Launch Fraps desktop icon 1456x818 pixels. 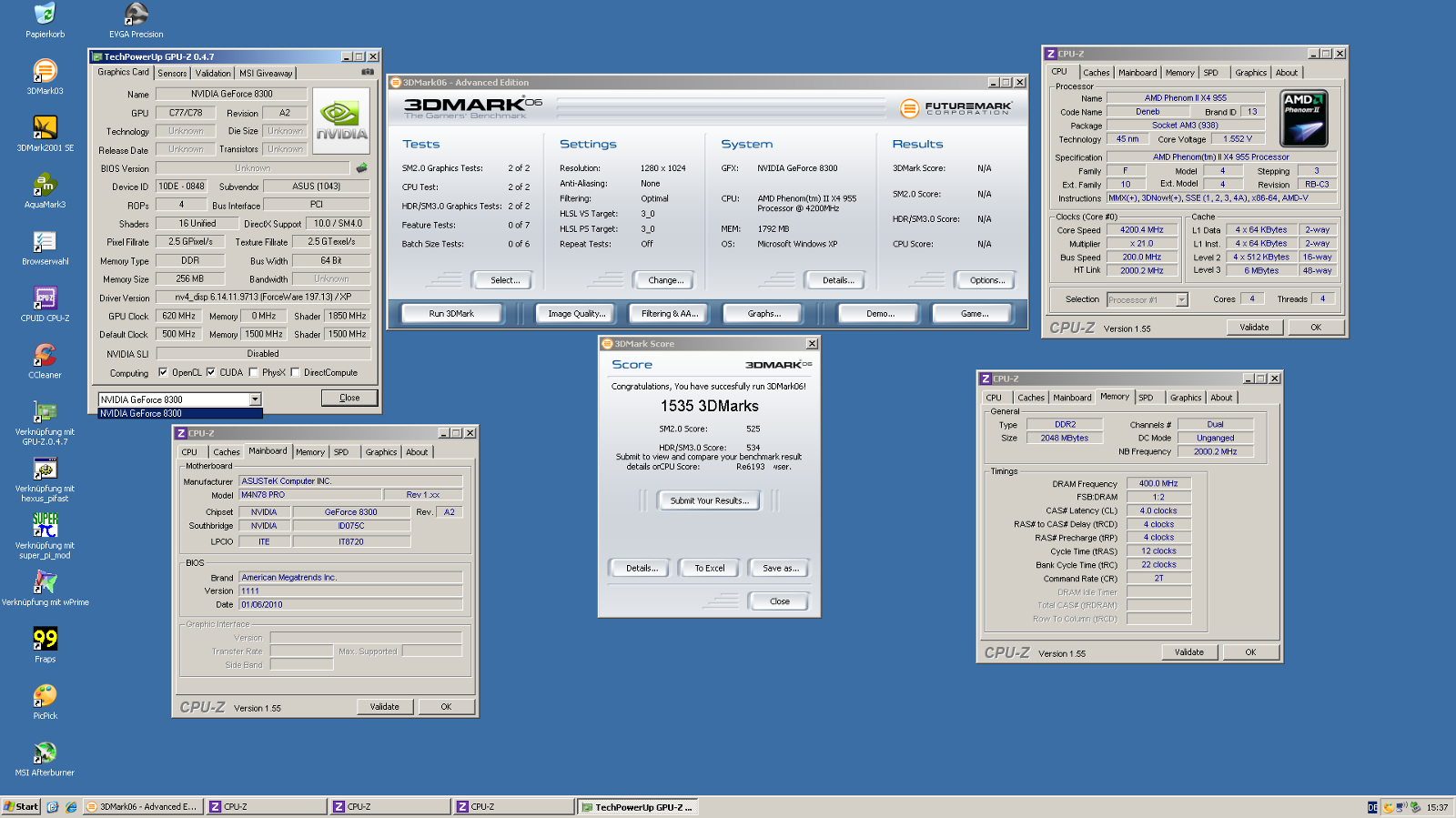click(45, 645)
